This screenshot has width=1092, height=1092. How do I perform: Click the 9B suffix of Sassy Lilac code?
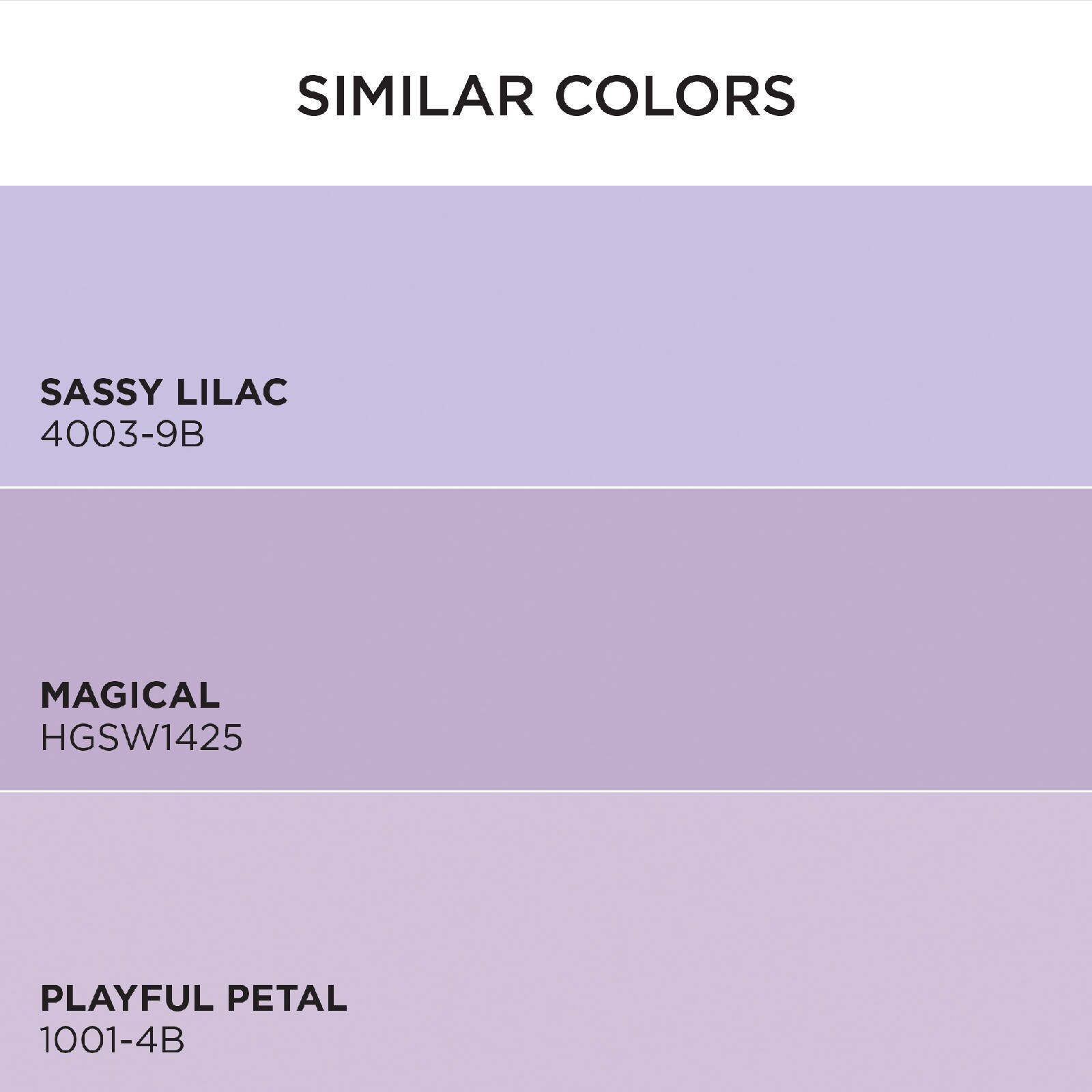[x=181, y=434]
